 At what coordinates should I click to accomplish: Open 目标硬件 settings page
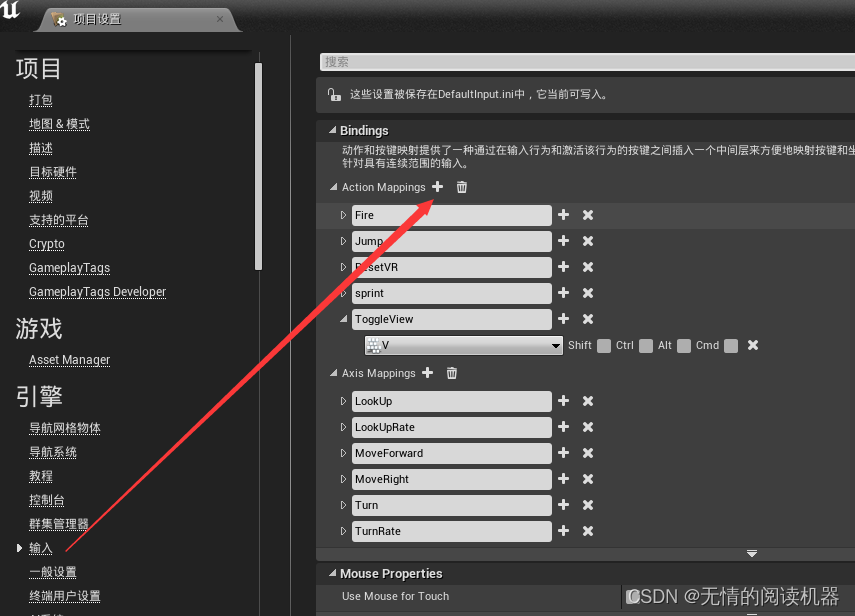[53, 172]
